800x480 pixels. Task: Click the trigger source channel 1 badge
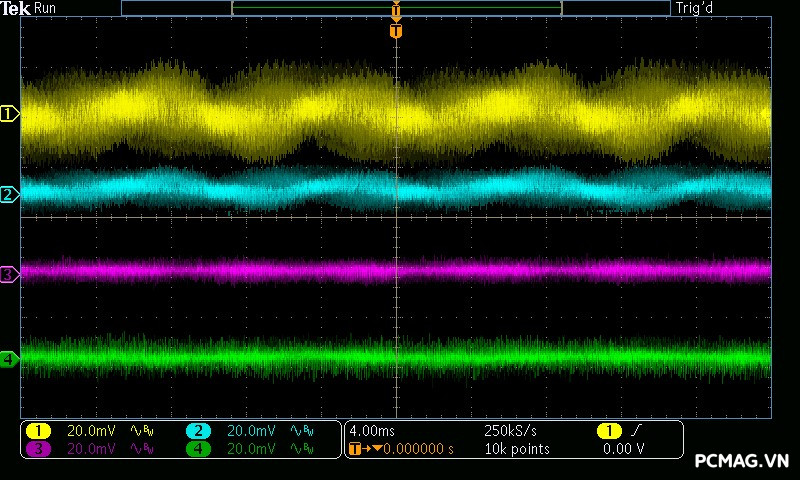click(x=607, y=431)
